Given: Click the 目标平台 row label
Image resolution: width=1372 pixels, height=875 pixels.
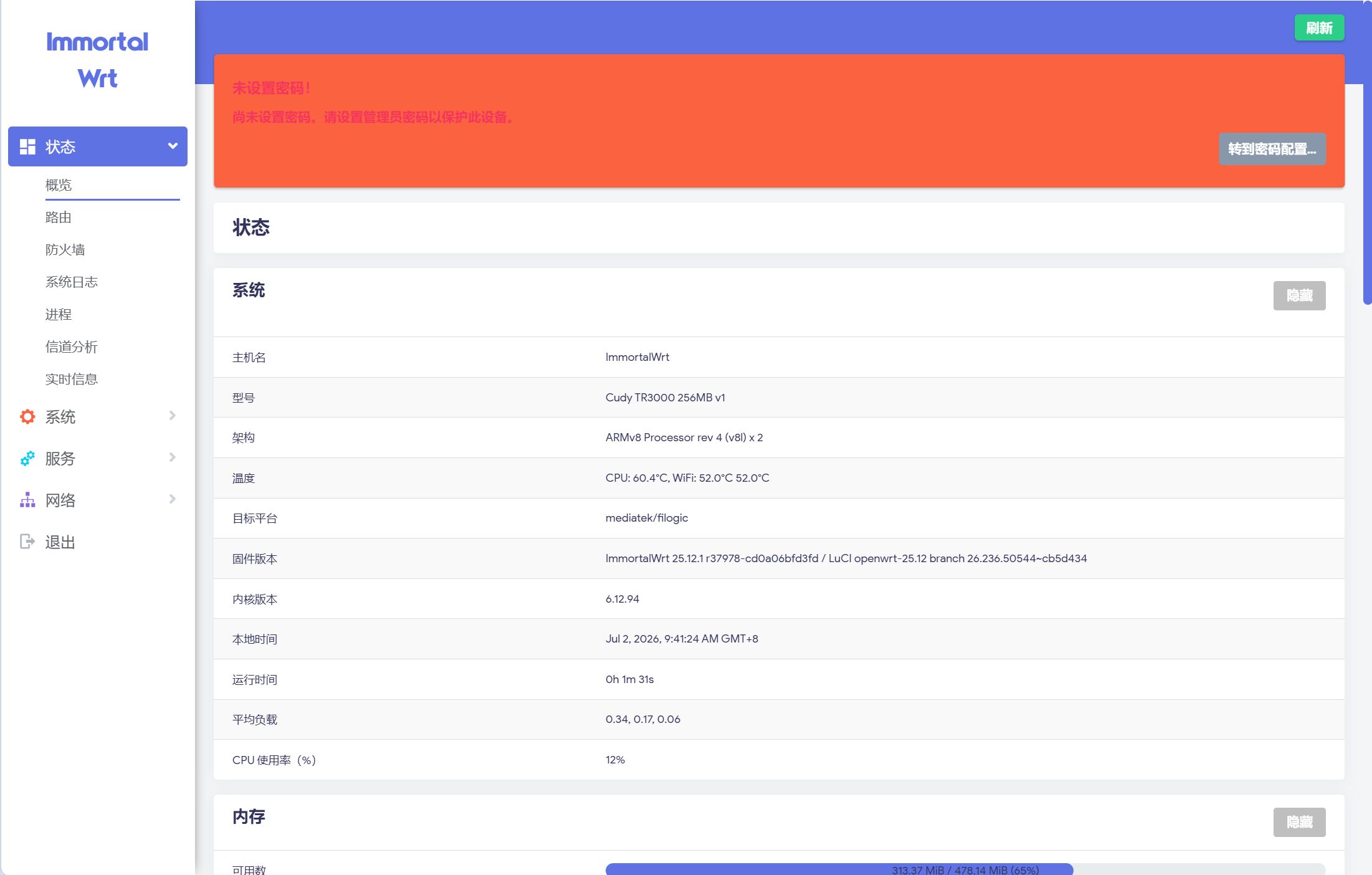Looking at the screenshot, I should [x=255, y=518].
